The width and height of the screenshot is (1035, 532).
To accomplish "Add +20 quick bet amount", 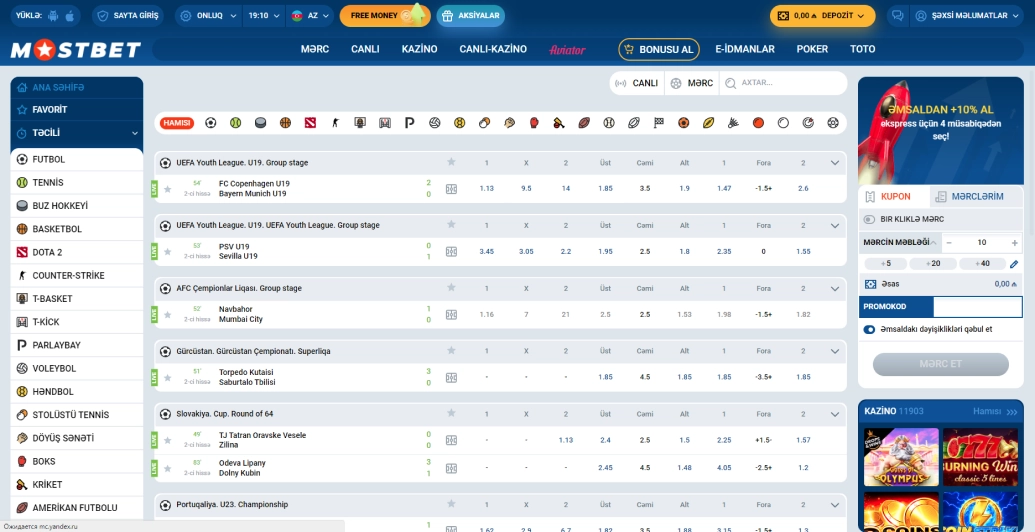I will tap(932, 264).
